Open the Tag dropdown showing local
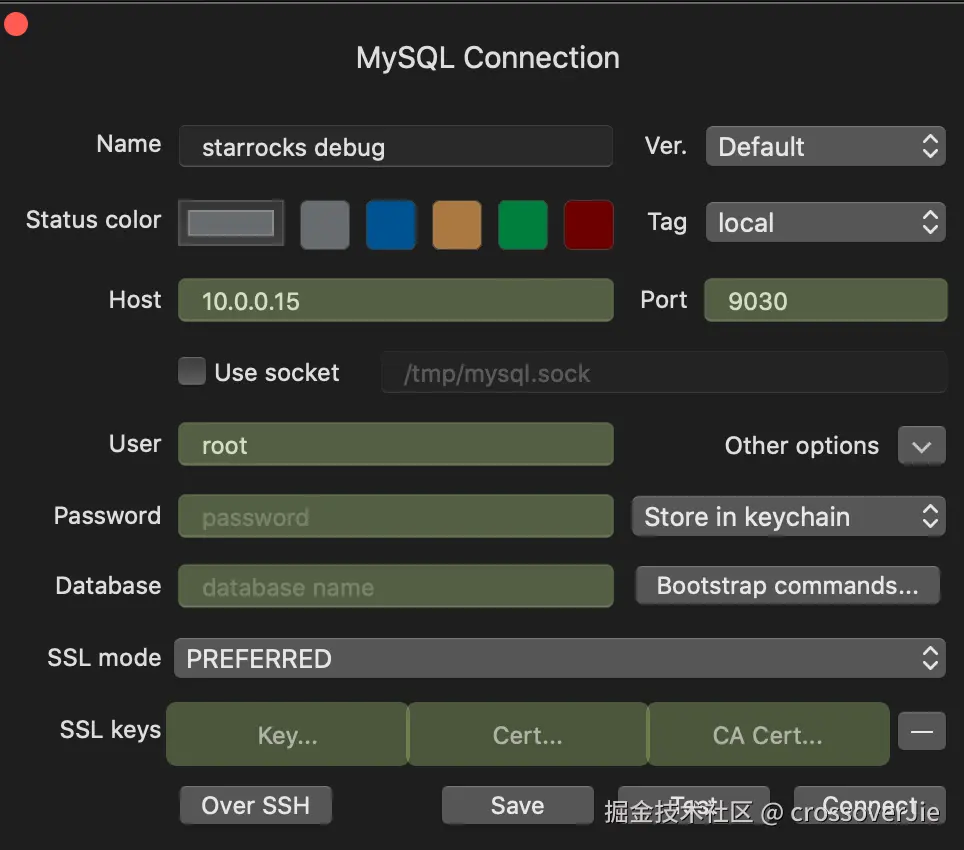 point(825,222)
